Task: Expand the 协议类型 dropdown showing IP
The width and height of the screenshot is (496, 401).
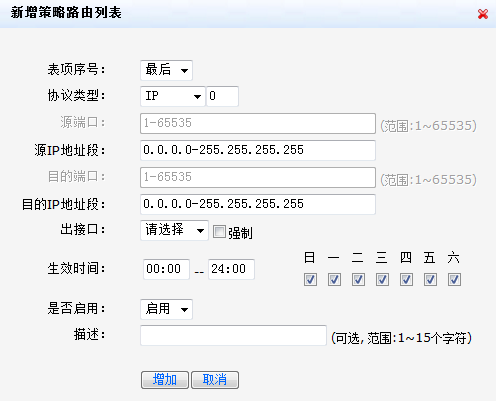Action: pos(173,96)
